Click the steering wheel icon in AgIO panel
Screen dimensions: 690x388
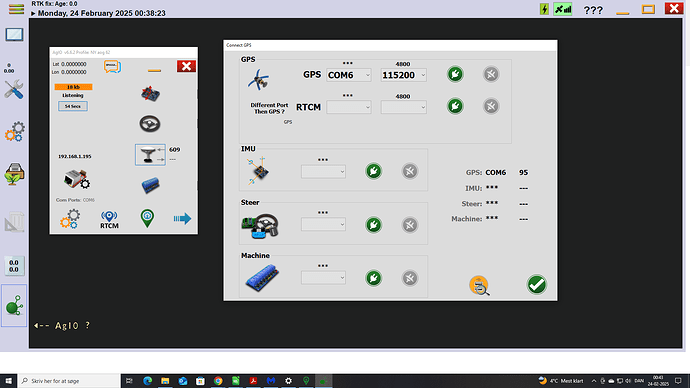[x=150, y=124]
